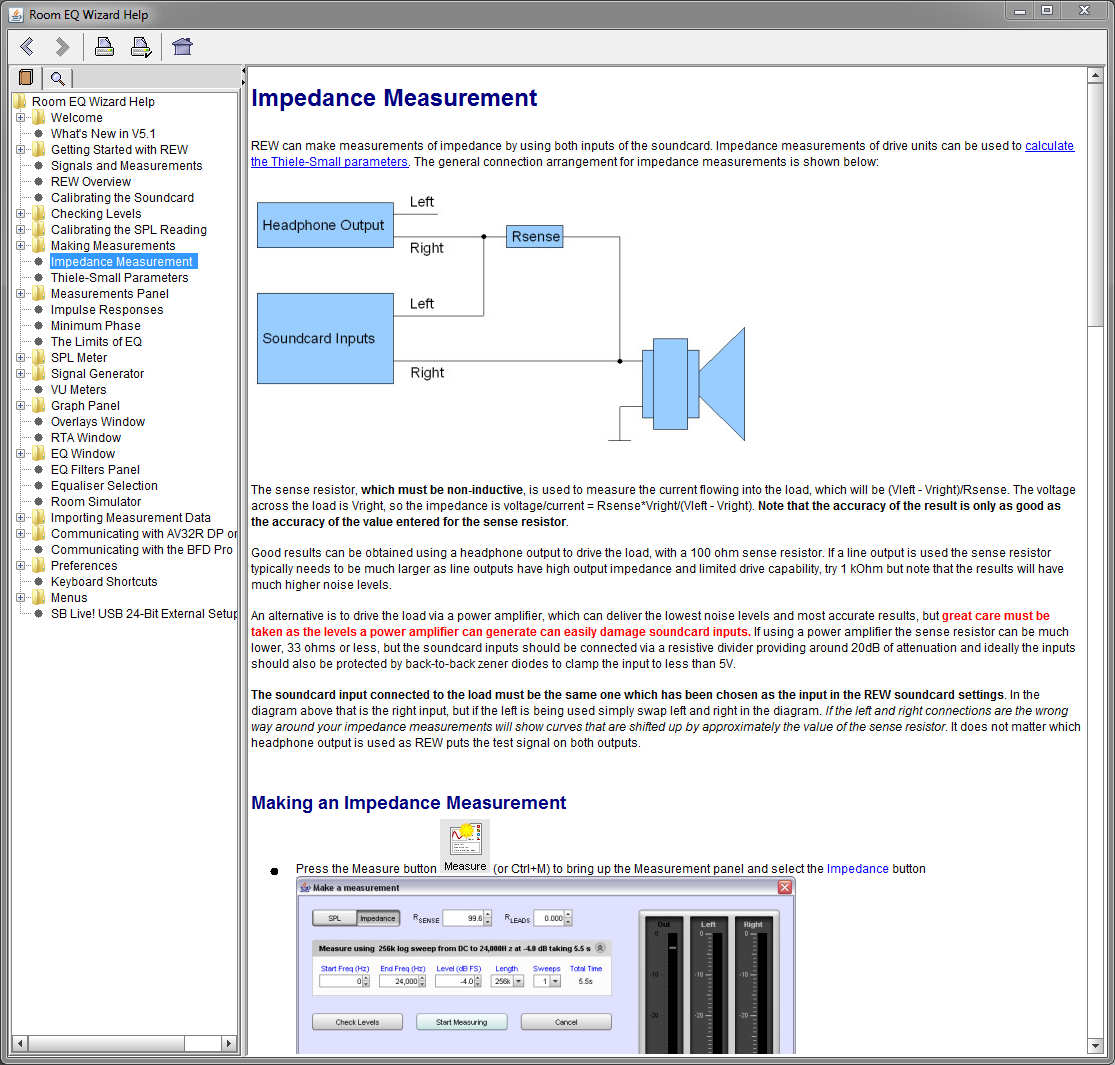Open the Room Simulator topic
Image resolution: width=1115 pixels, height=1065 pixels.
click(96, 502)
